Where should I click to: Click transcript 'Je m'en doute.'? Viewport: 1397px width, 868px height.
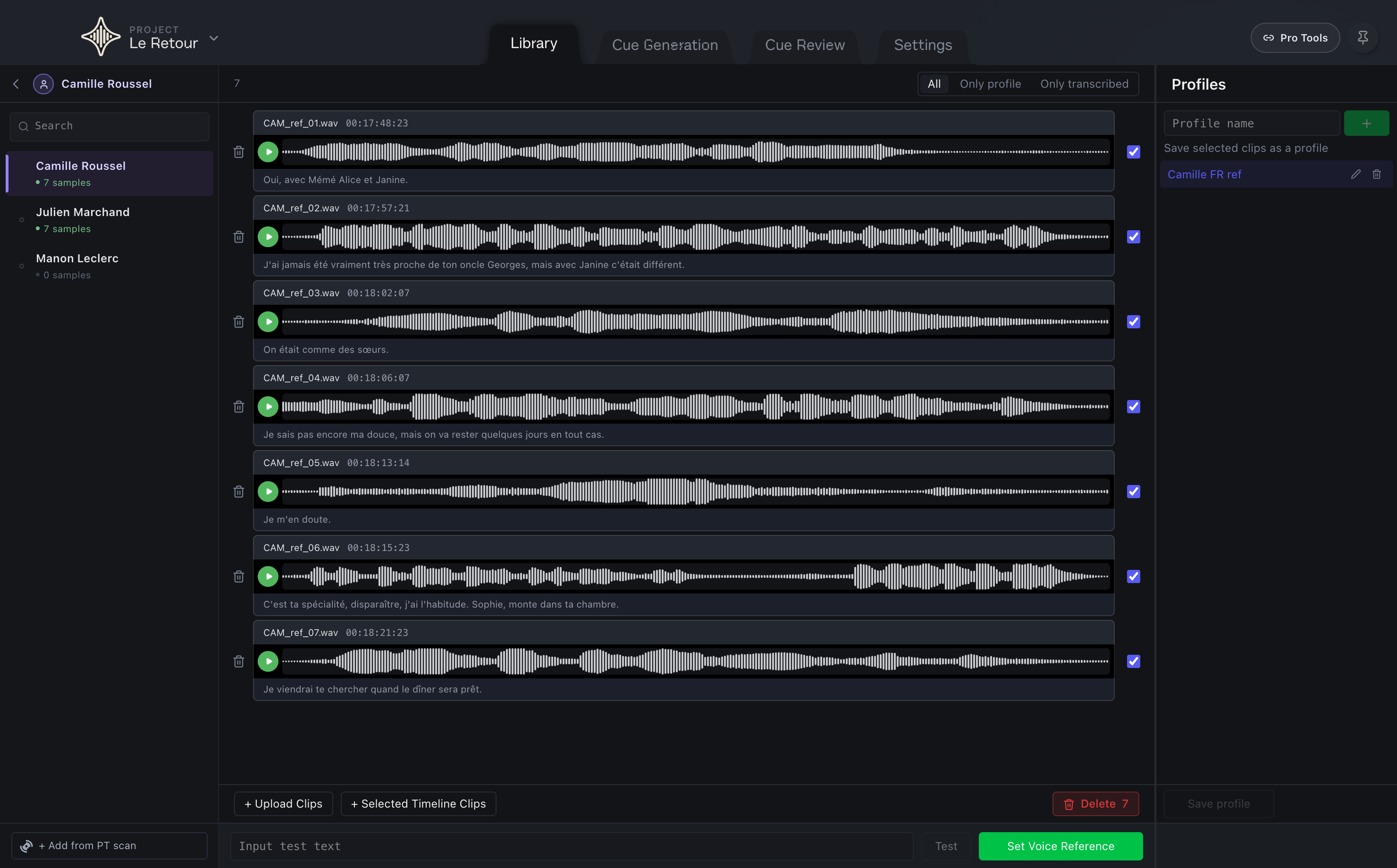(297, 519)
